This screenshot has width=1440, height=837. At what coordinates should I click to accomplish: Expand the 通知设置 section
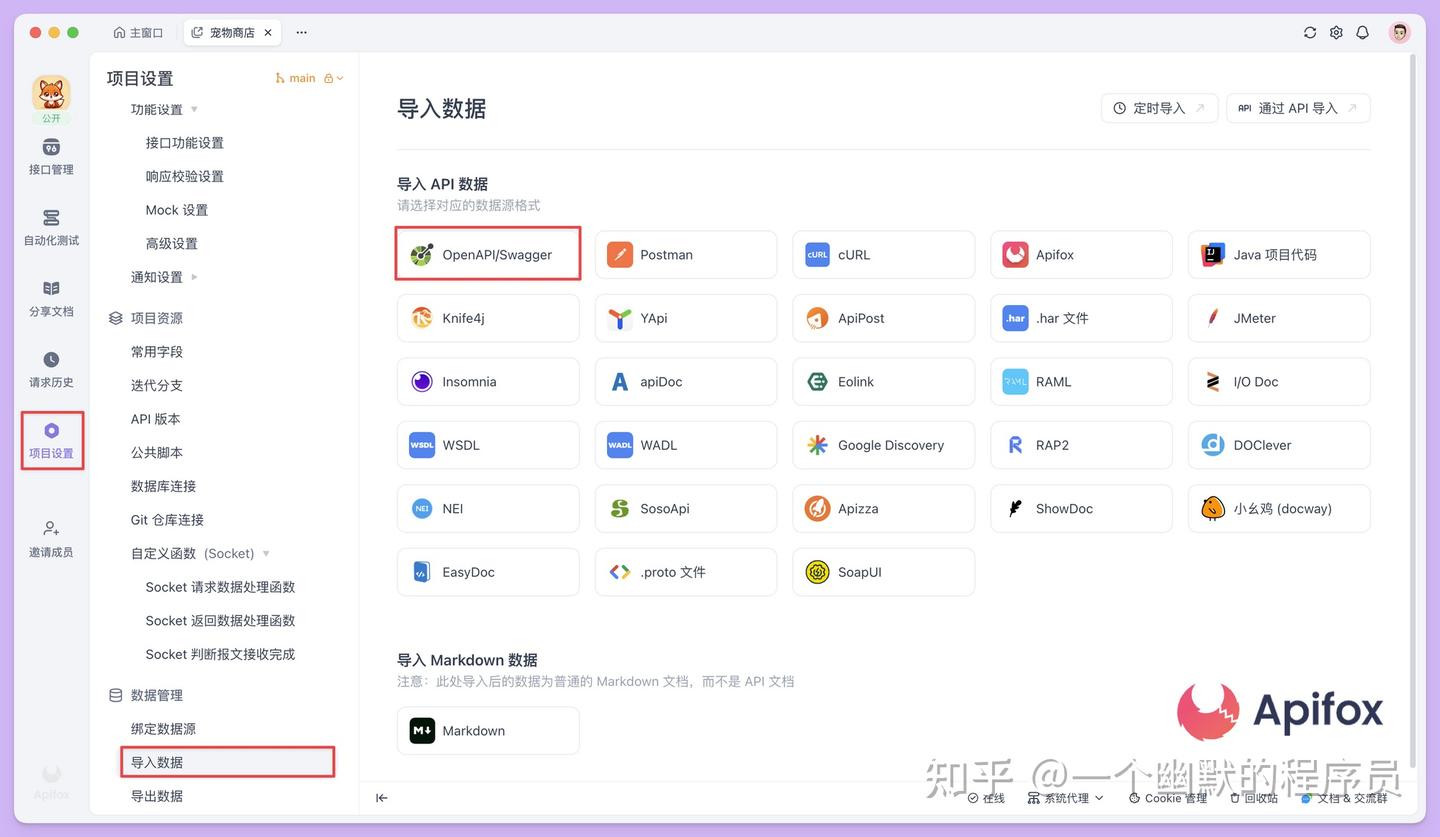158,276
